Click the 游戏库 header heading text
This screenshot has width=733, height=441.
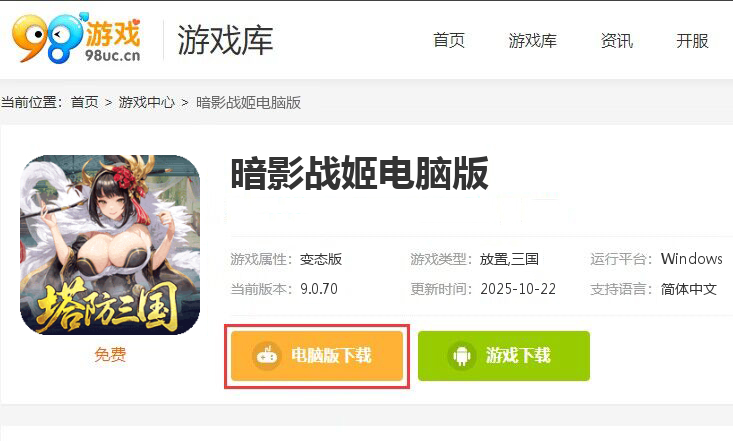[225, 40]
